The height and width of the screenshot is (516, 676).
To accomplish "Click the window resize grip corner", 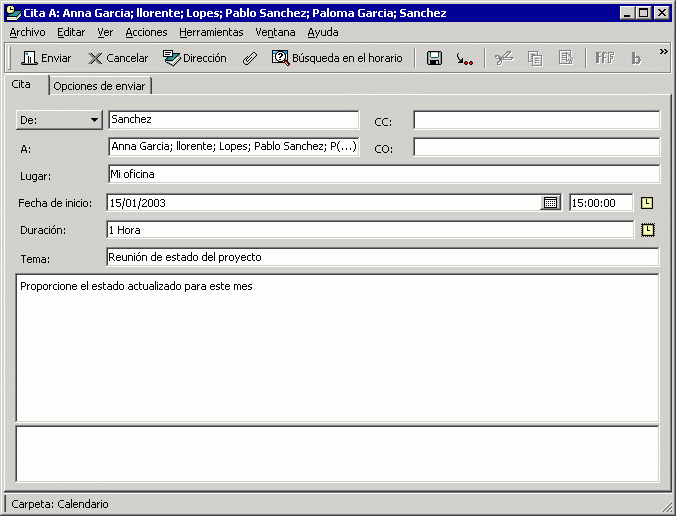I will pos(666,507).
